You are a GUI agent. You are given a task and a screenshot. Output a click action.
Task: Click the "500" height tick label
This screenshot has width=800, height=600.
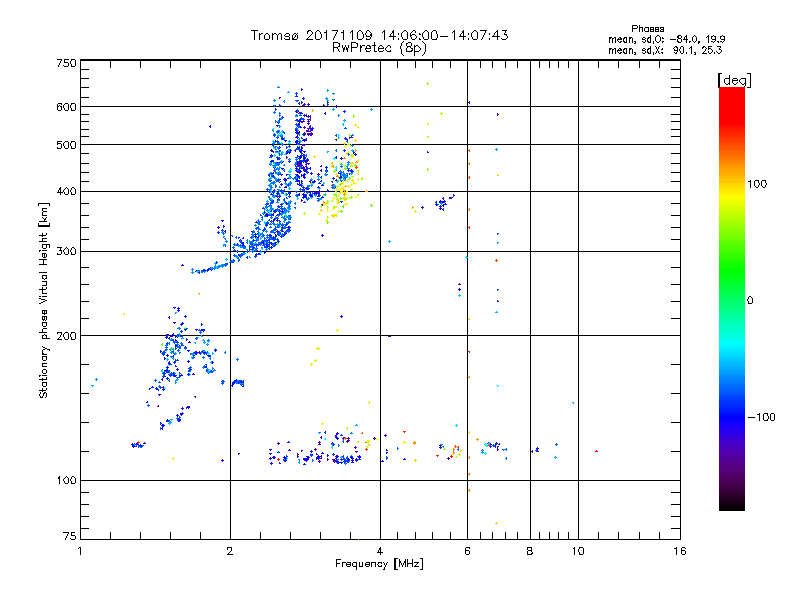click(x=66, y=145)
